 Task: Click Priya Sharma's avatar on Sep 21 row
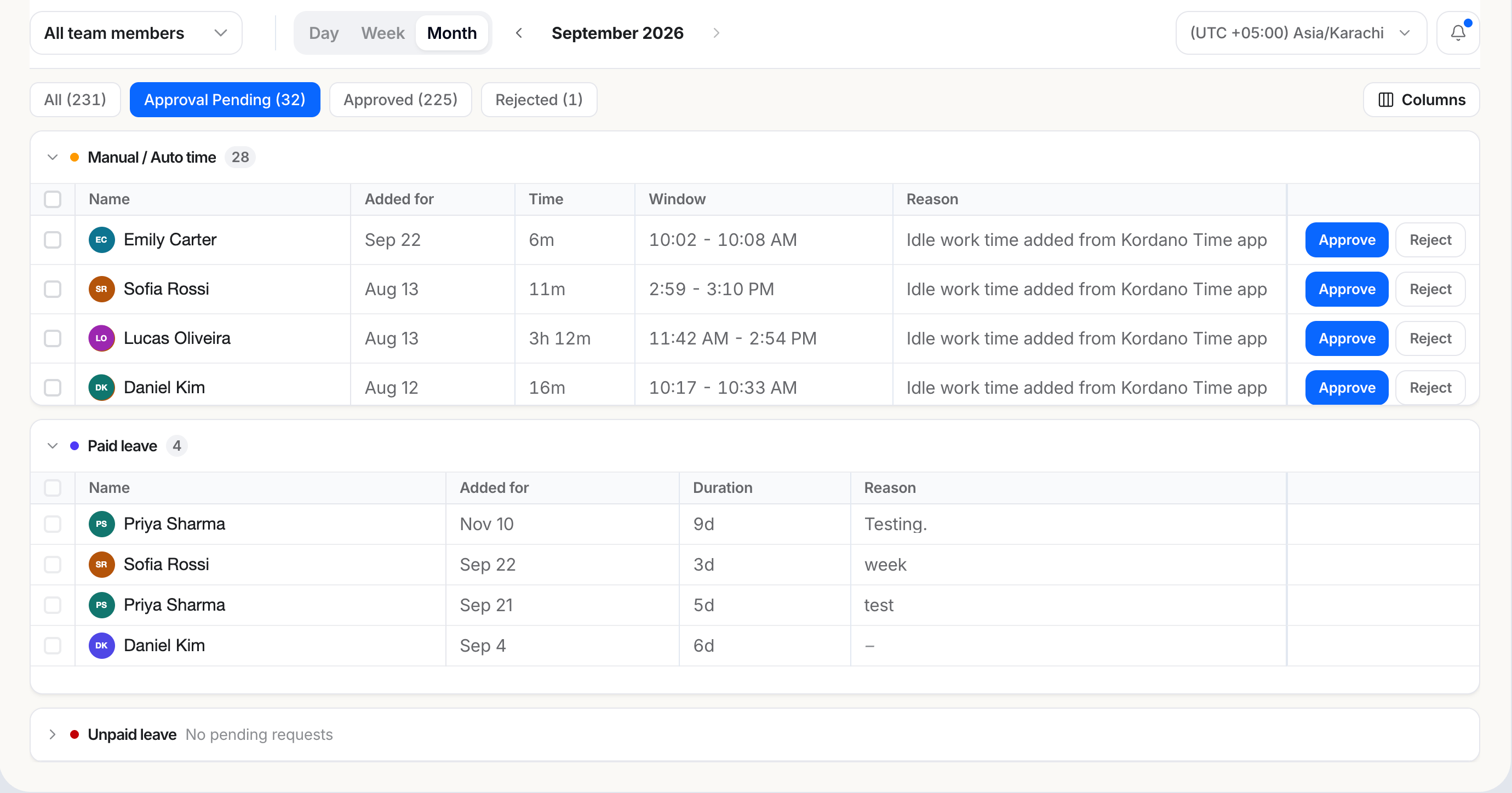[x=101, y=605]
